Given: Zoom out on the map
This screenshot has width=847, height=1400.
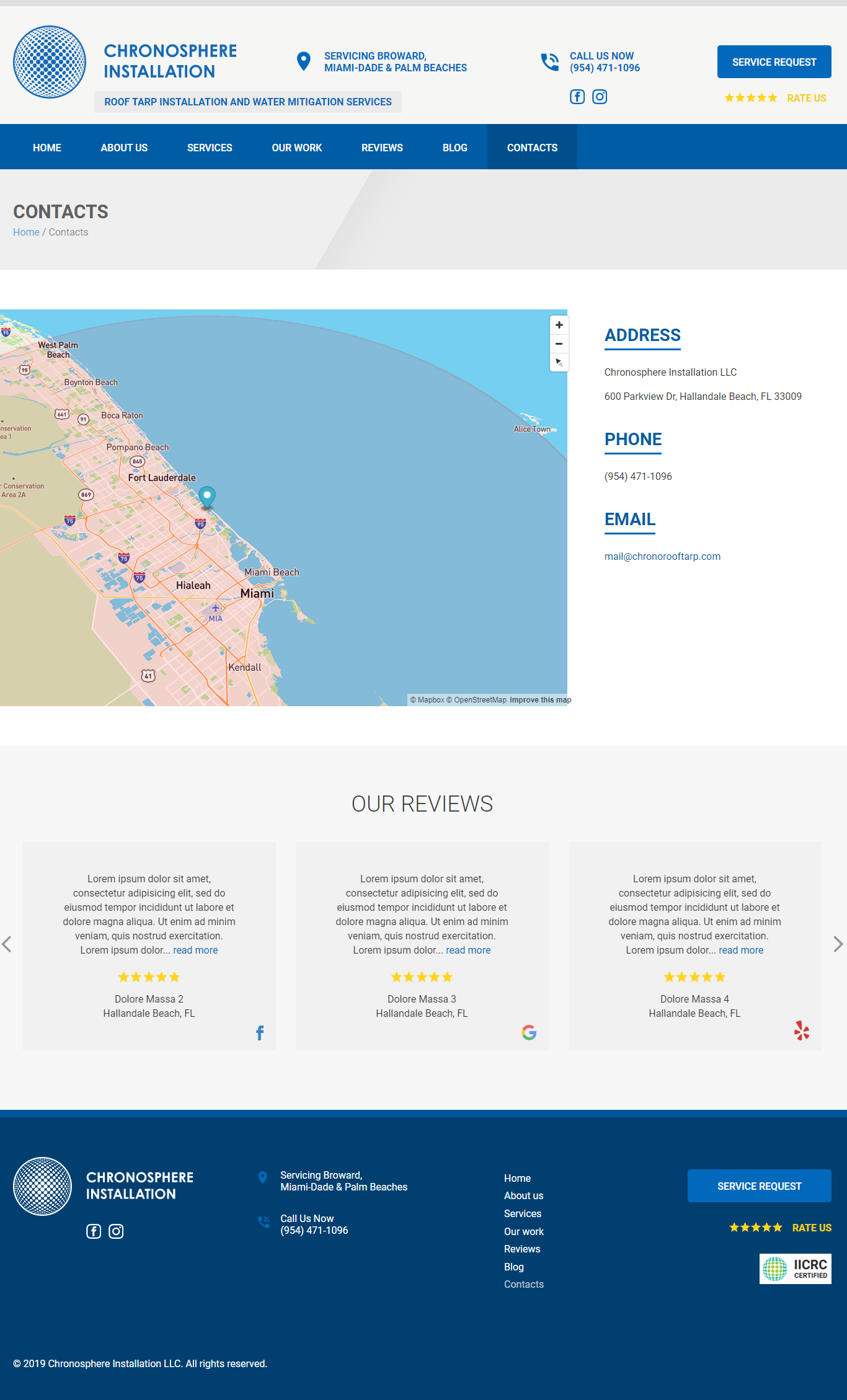Looking at the screenshot, I should coord(559,343).
